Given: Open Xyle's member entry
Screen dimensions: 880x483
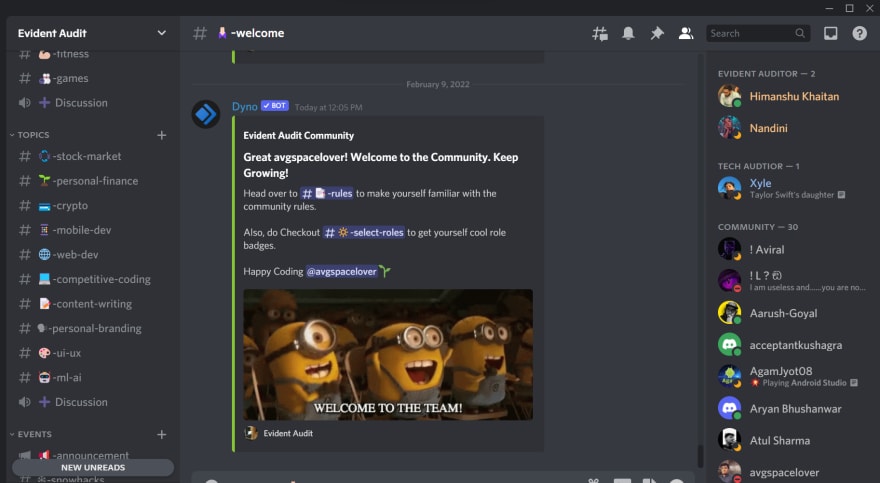Looking at the screenshot, I should [x=791, y=188].
